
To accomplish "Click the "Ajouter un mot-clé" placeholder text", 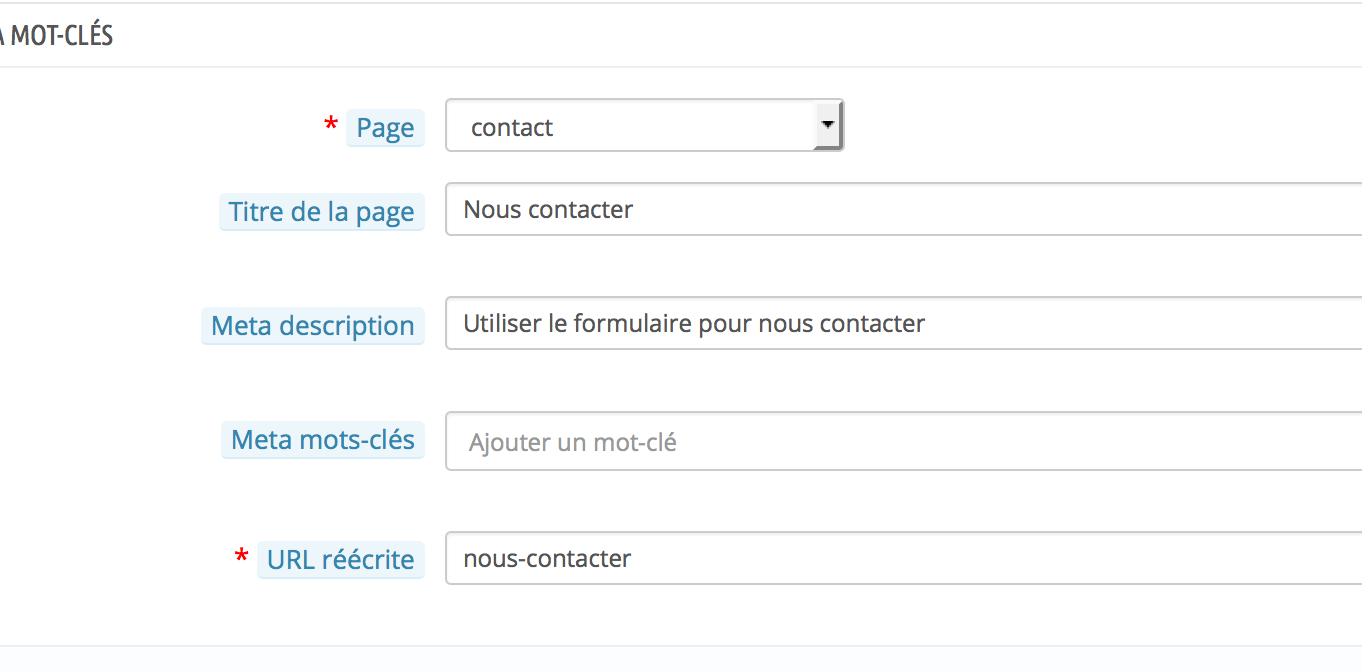I will tap(572, 442).
